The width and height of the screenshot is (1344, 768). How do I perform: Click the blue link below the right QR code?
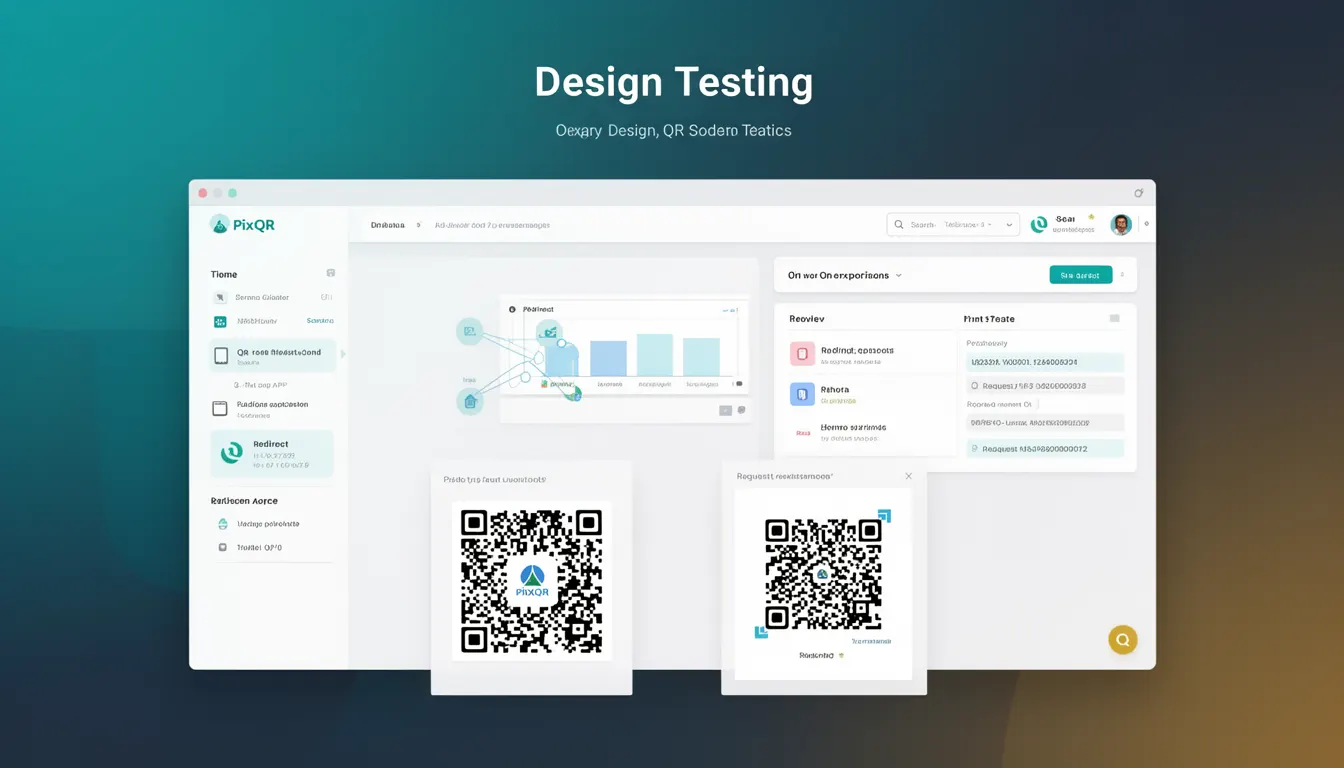[871, 641]
